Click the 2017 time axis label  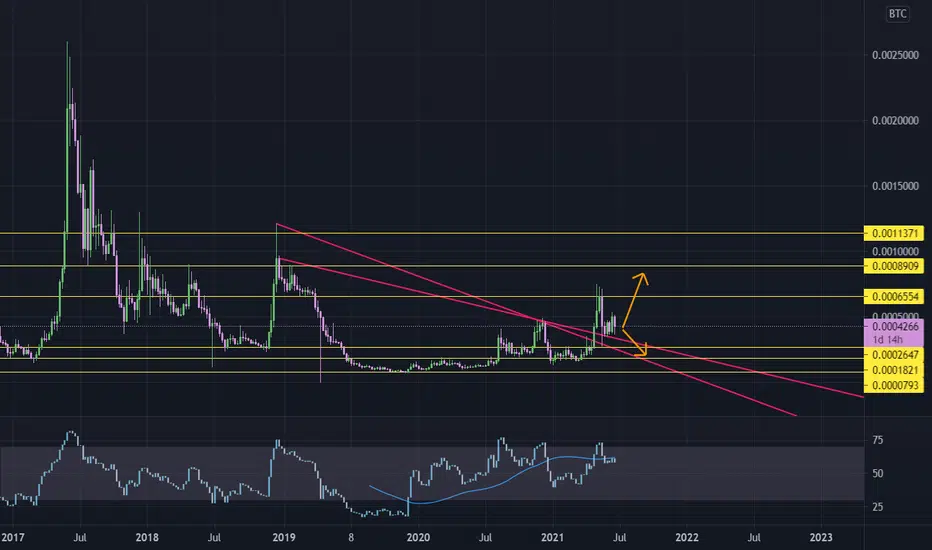click(x=12, y=538)
